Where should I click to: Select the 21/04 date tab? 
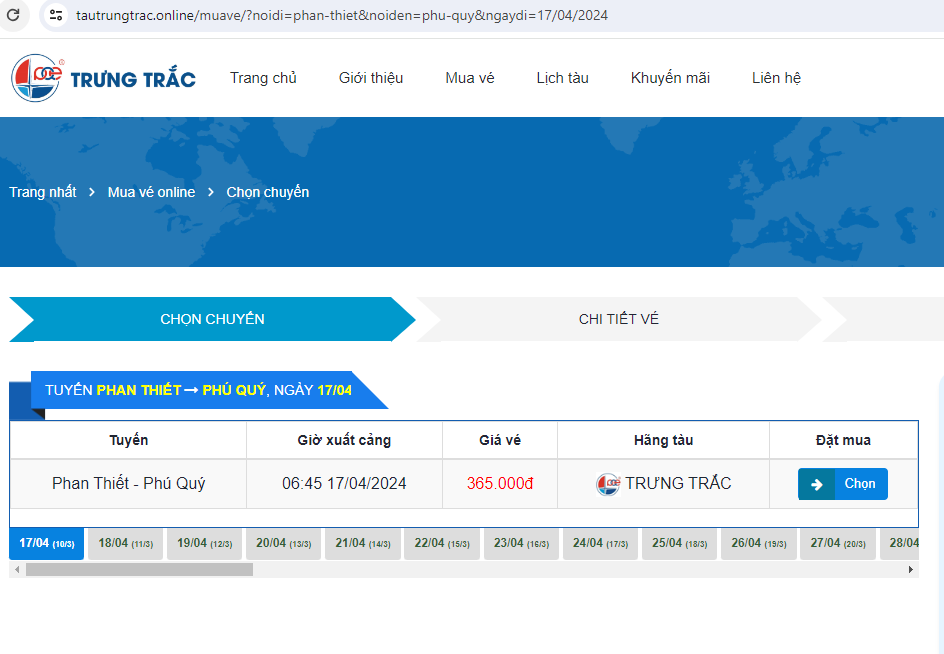[362, 543]
